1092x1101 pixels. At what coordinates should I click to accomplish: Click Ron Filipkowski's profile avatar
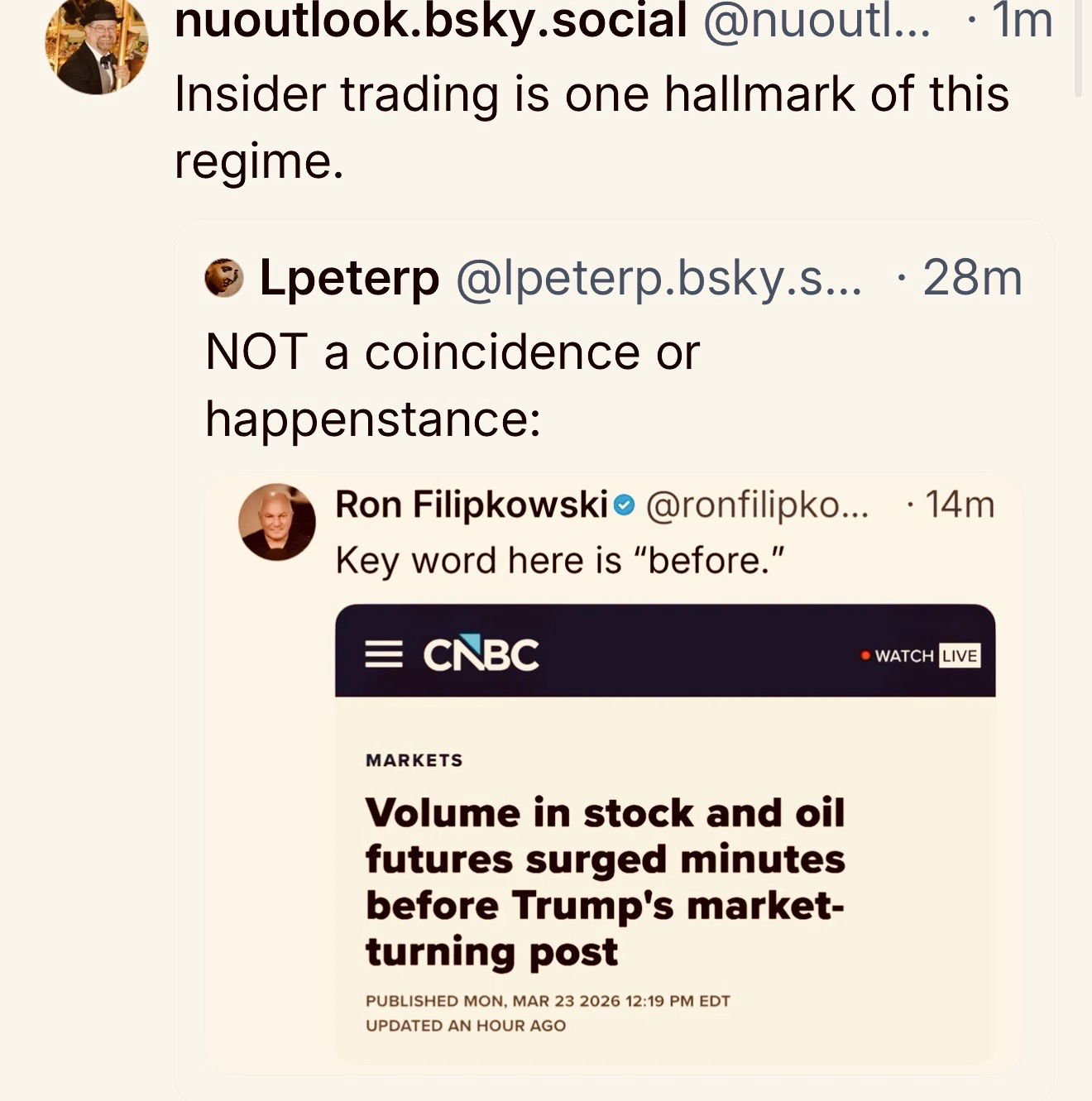pyautogui.click(x=277, y=522)
